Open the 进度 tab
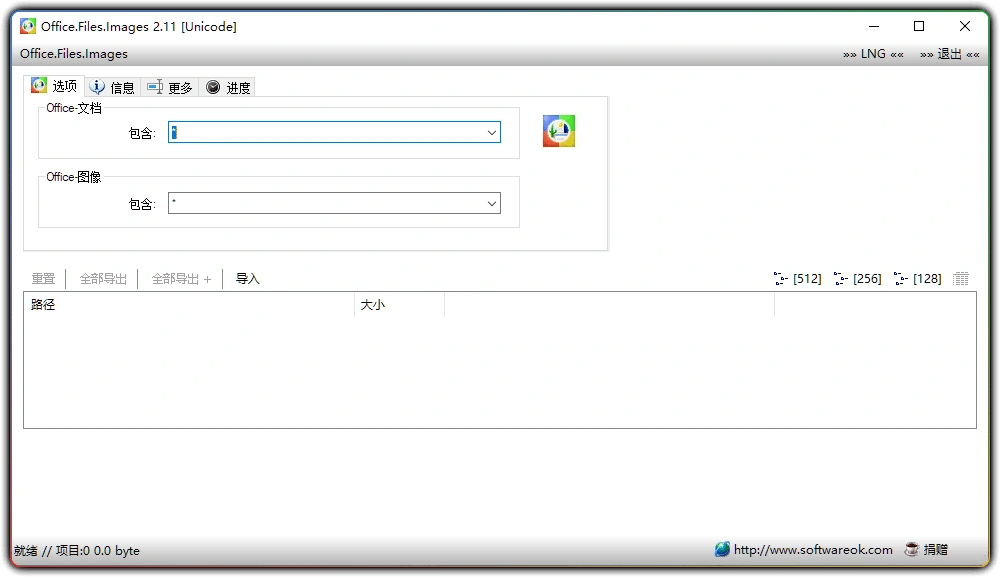Viewport: 1000px width, 577px height. click(228, 87)
